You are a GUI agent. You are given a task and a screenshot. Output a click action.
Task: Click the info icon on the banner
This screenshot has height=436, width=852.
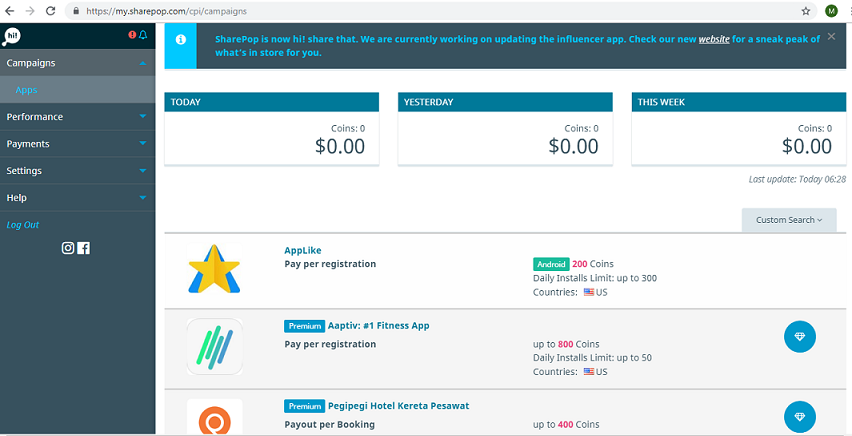[x=180, y=40]
